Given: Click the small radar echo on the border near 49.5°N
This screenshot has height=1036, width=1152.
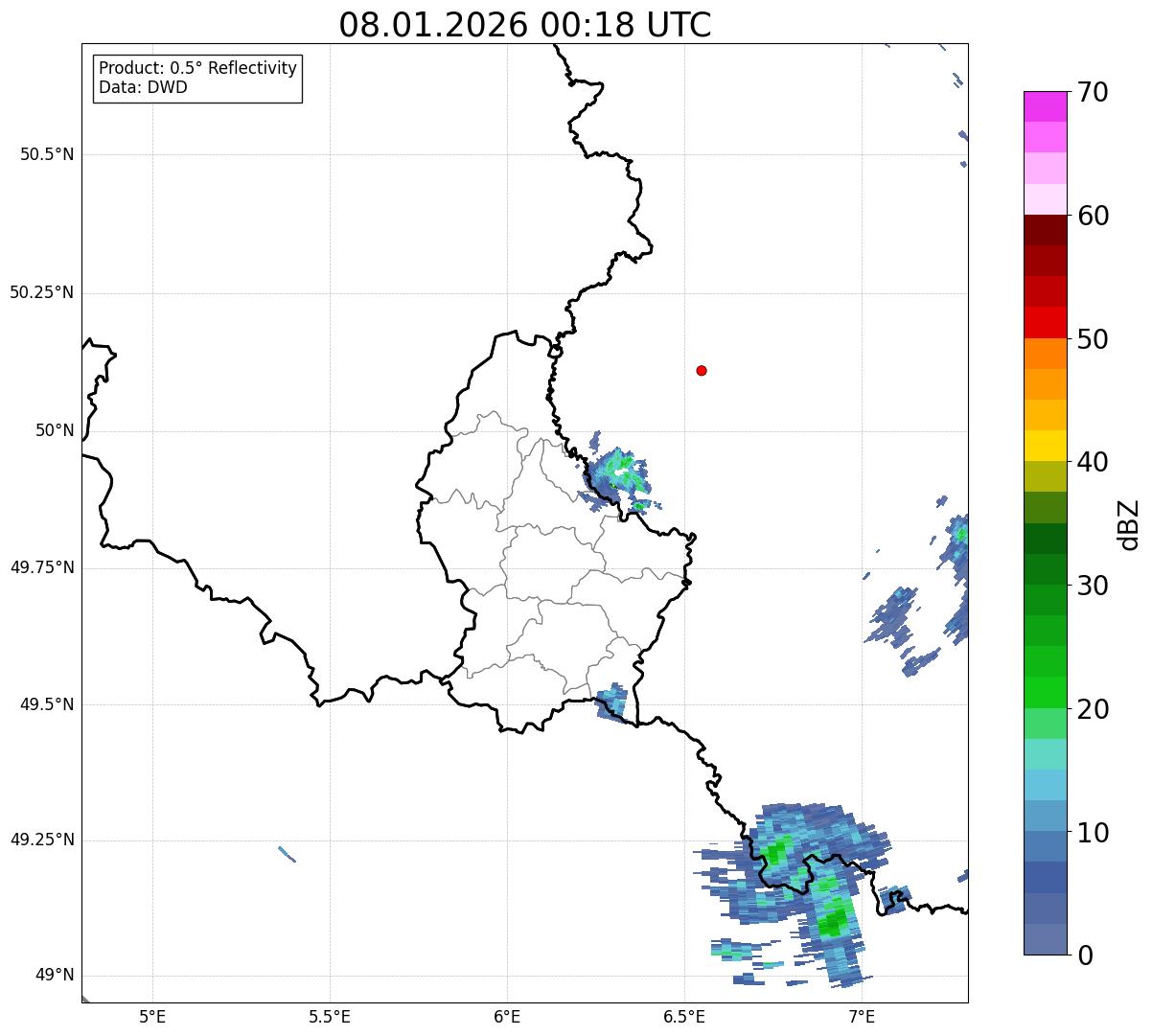Looking at the screenshot, I should [611, 702].
